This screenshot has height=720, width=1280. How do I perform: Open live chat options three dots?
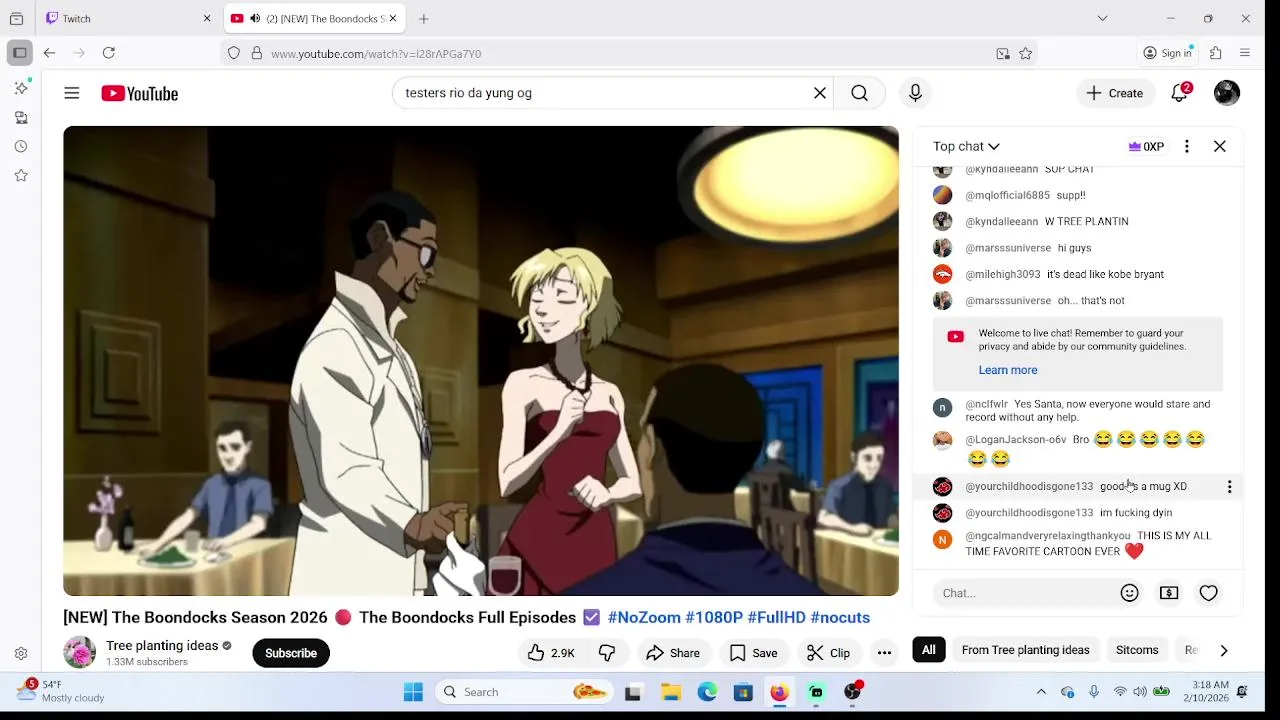[x=1187, y=146]
